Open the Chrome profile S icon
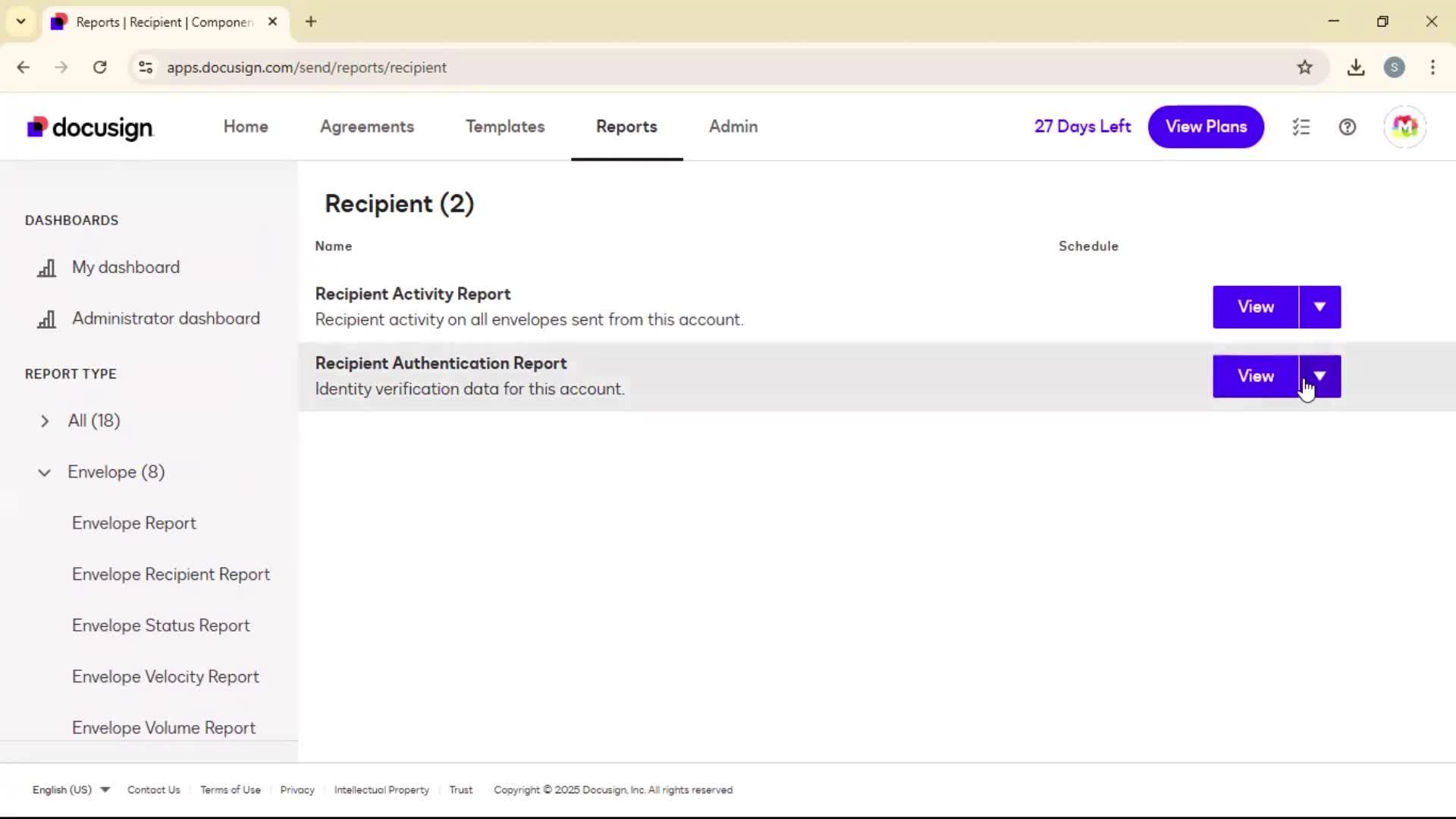Image resolution: width=1456 pixels, height=819 pixels. coord(1394,67)
